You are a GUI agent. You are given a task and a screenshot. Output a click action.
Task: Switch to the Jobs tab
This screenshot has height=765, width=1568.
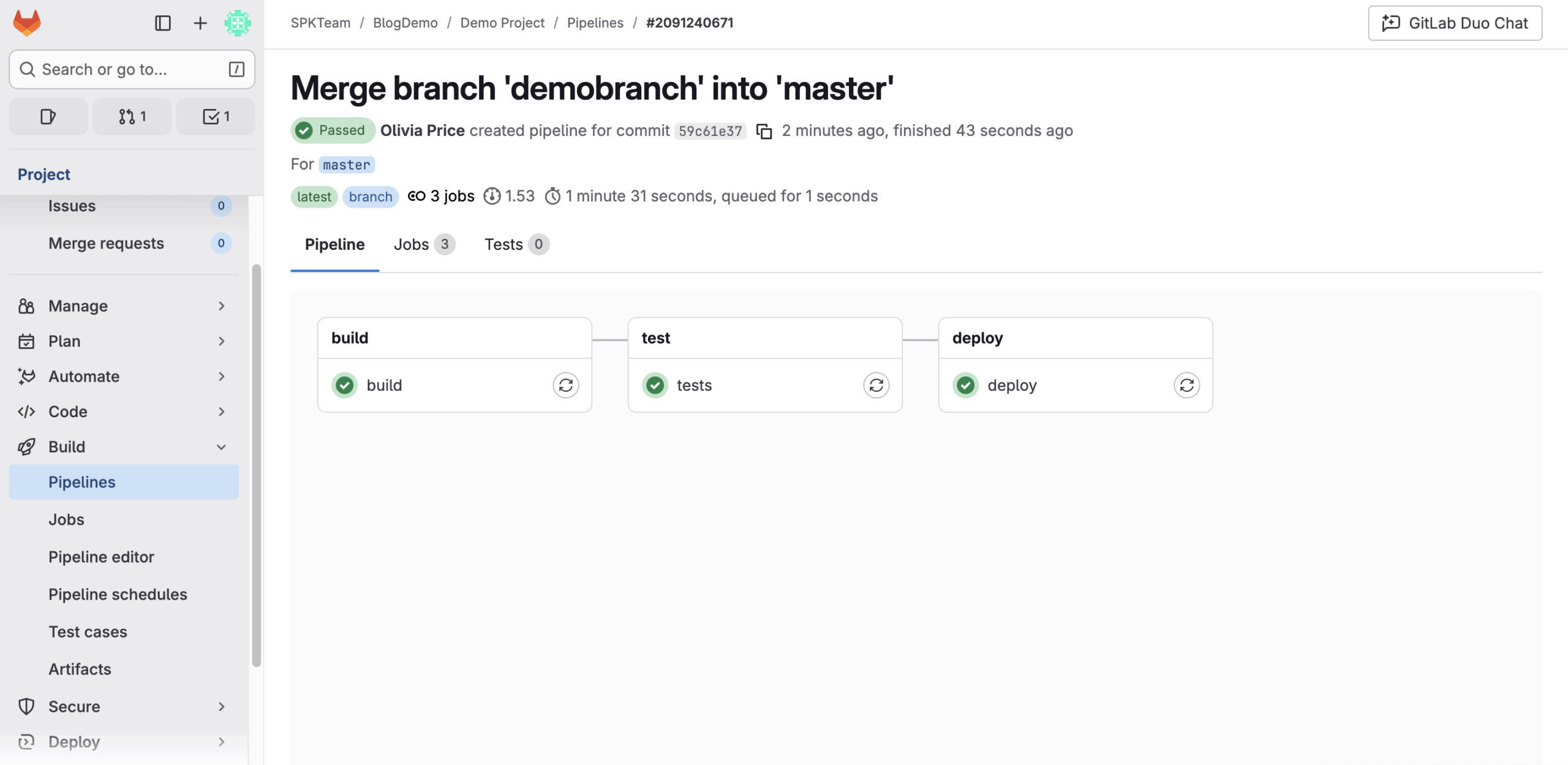(424, 244)
